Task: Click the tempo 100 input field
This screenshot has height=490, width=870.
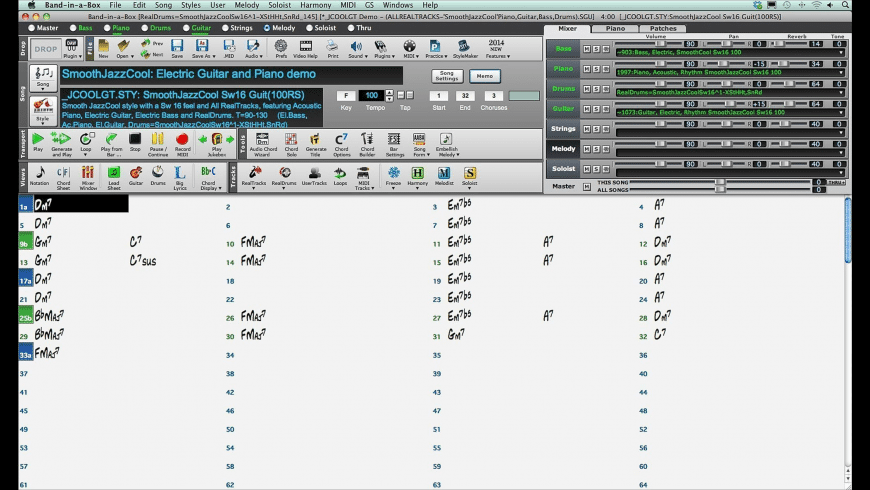Action: point(371,95)
